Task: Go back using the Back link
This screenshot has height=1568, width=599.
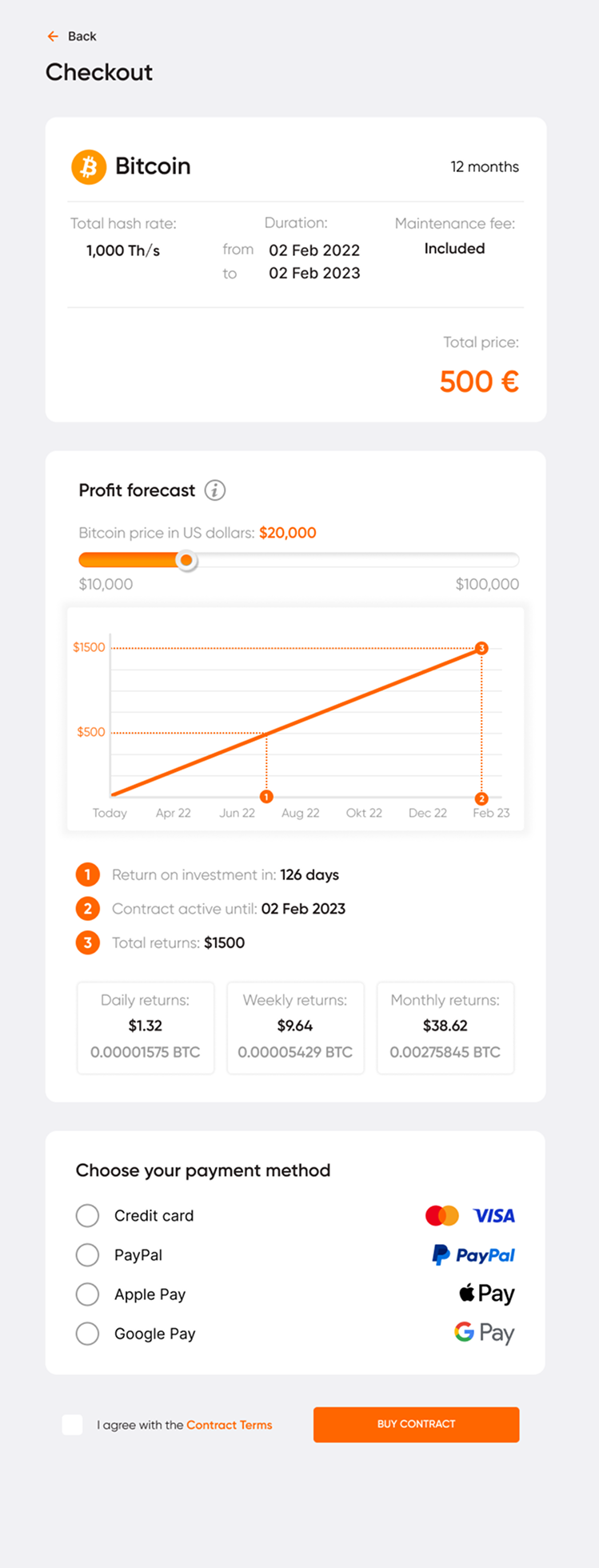Action: [82, 36]
